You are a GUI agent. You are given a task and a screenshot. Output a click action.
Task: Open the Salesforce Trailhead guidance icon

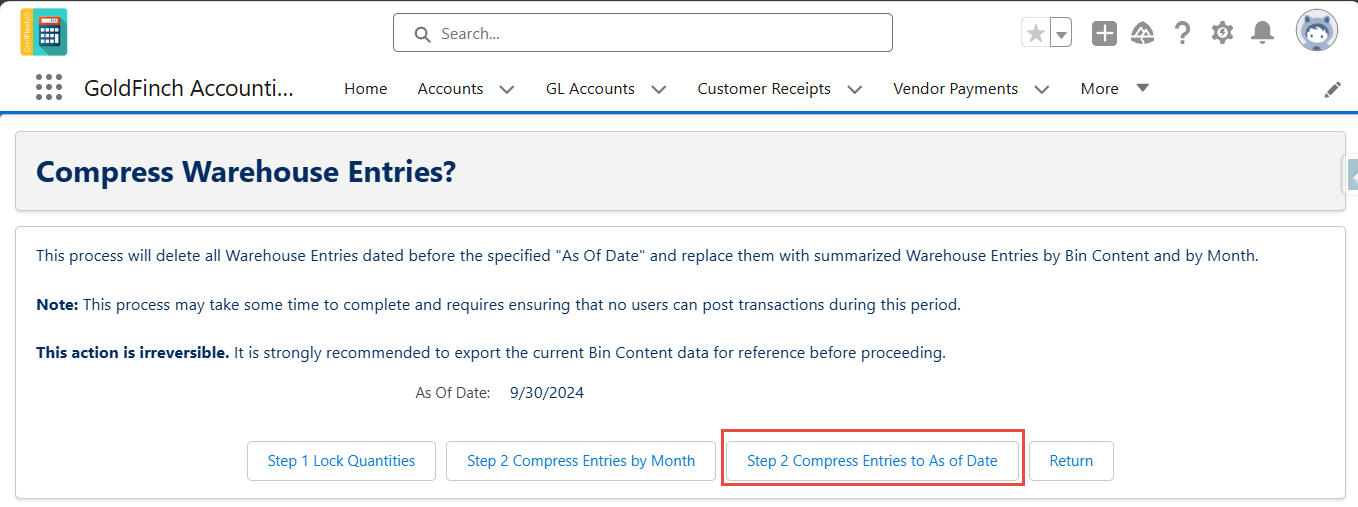[1143, 33]
